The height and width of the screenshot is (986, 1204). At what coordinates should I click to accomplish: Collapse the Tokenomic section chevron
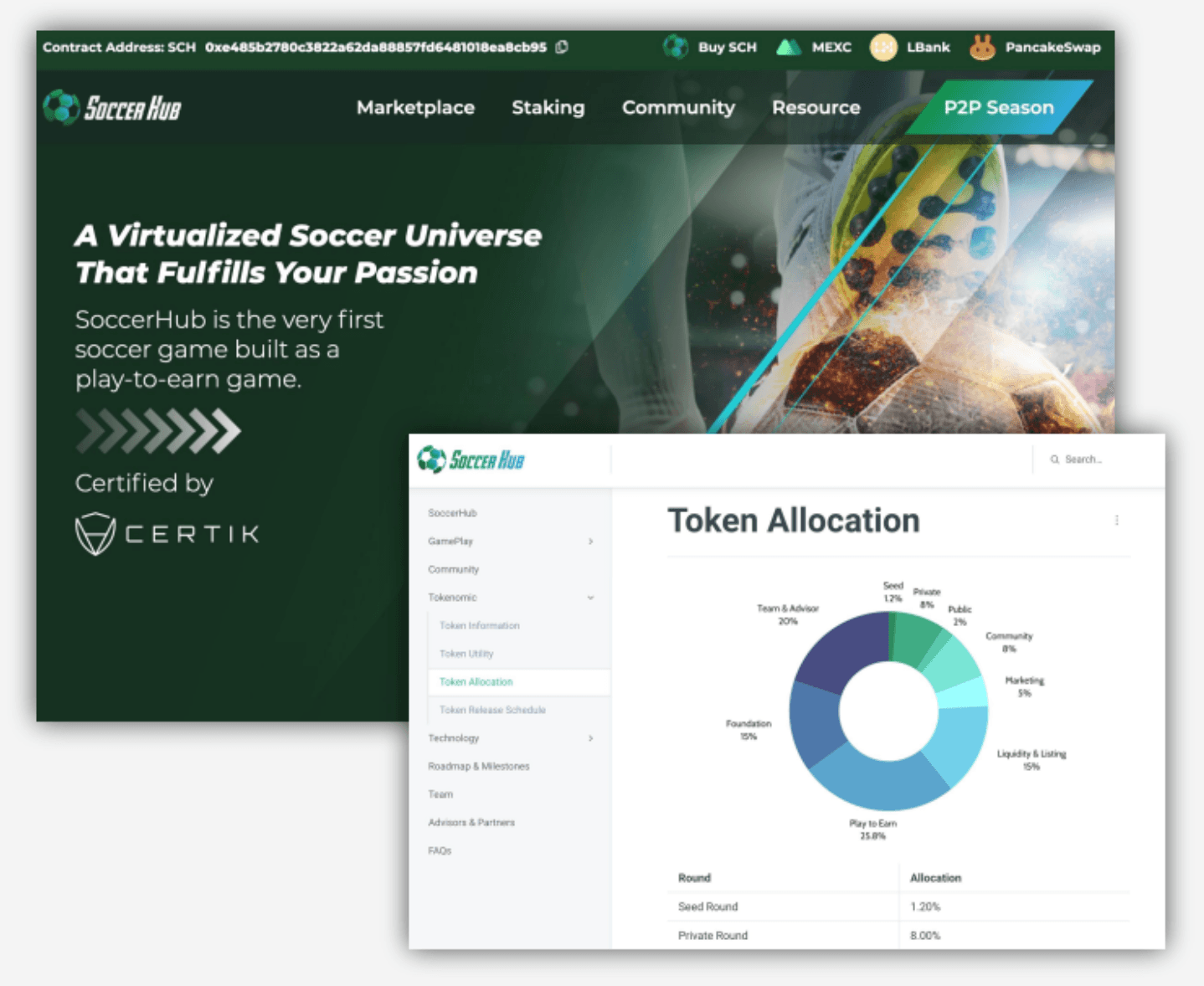590,598
